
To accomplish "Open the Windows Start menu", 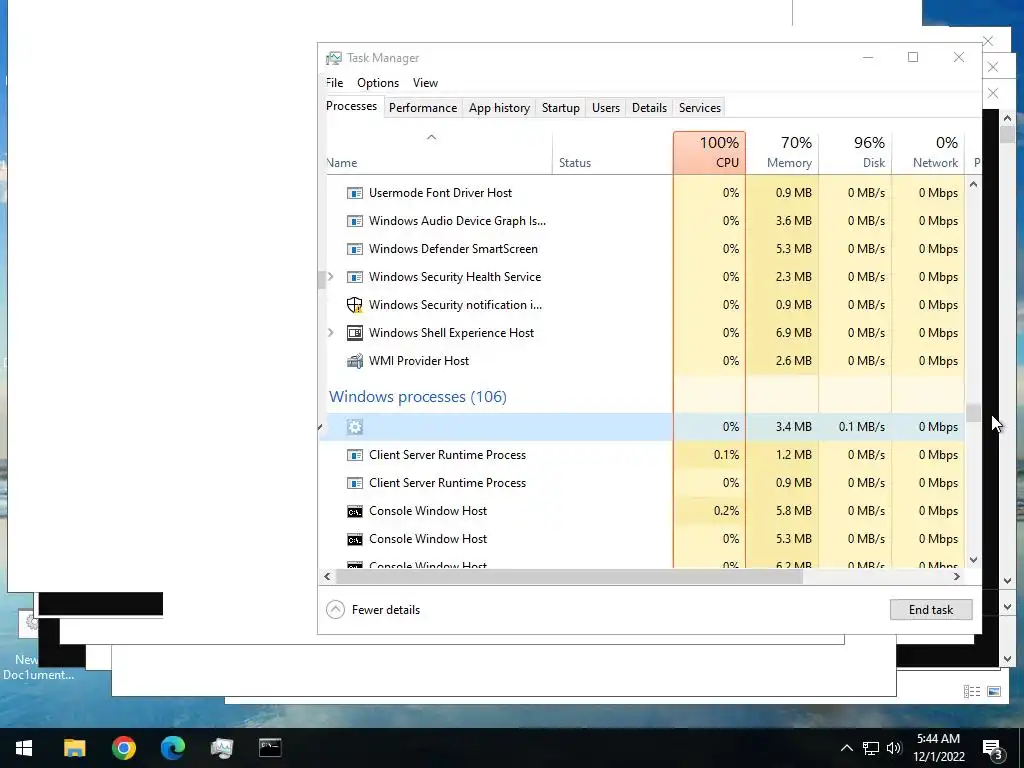I will coord(24,748).
